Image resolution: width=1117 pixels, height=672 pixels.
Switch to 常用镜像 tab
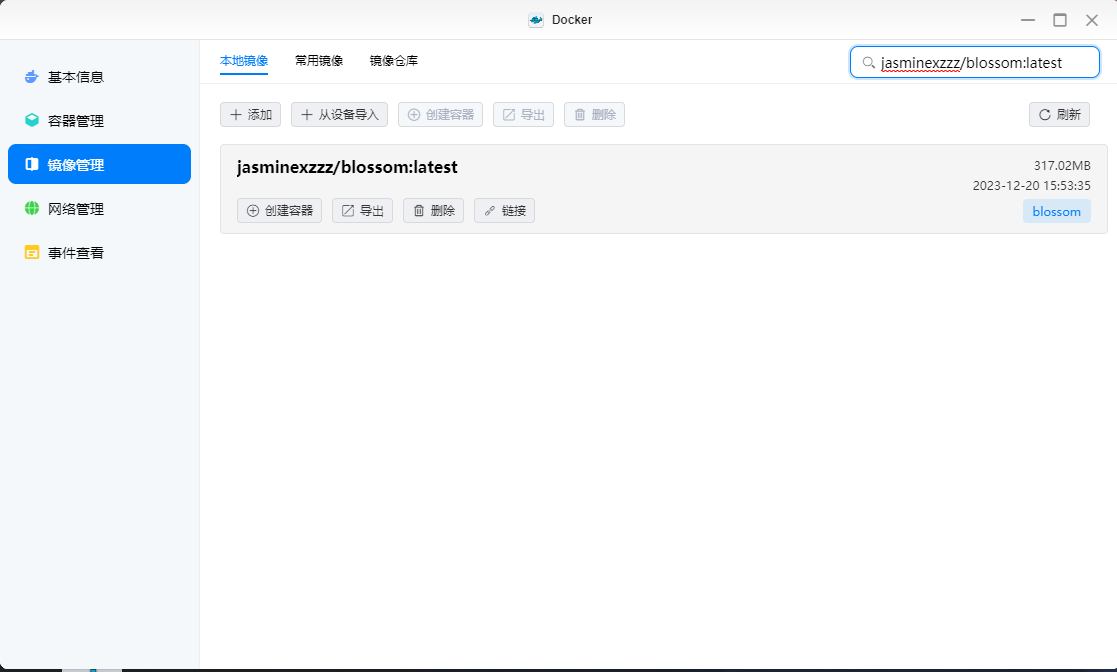319,61
